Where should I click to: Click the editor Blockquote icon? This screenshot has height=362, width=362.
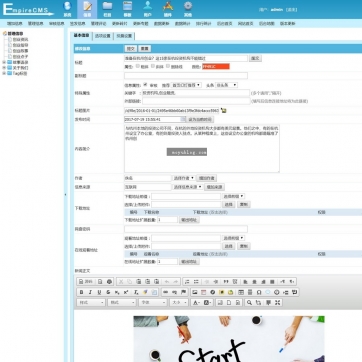(x=226, y=282)
